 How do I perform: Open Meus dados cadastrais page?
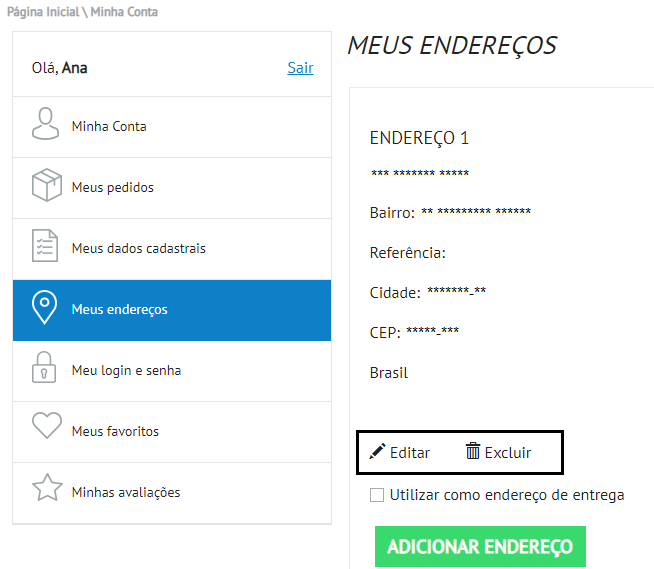(138, 249)
